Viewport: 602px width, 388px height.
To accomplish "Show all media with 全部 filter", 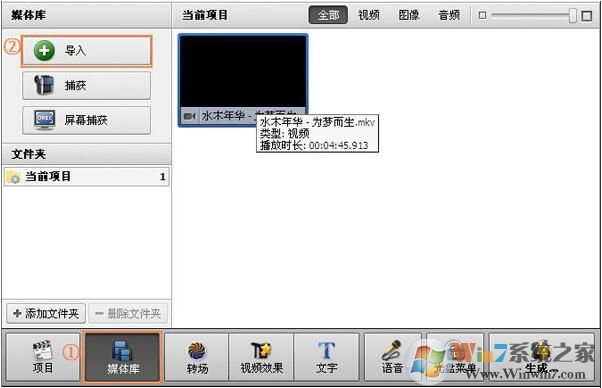I will (328, 15).
